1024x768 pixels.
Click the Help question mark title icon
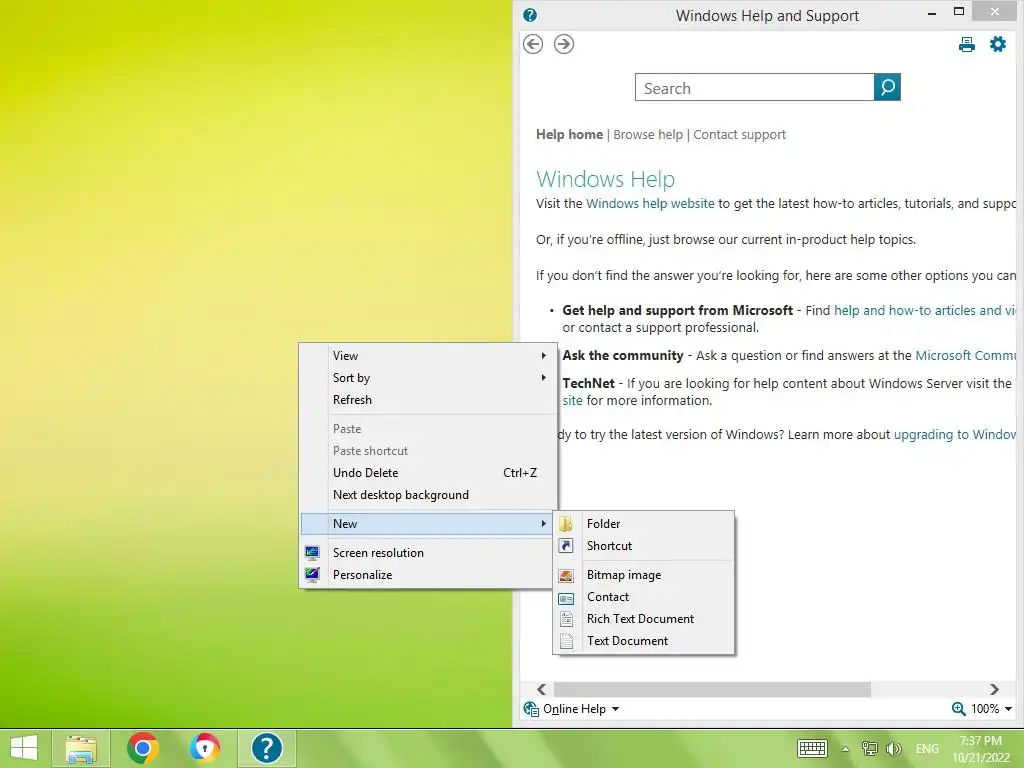530,15
